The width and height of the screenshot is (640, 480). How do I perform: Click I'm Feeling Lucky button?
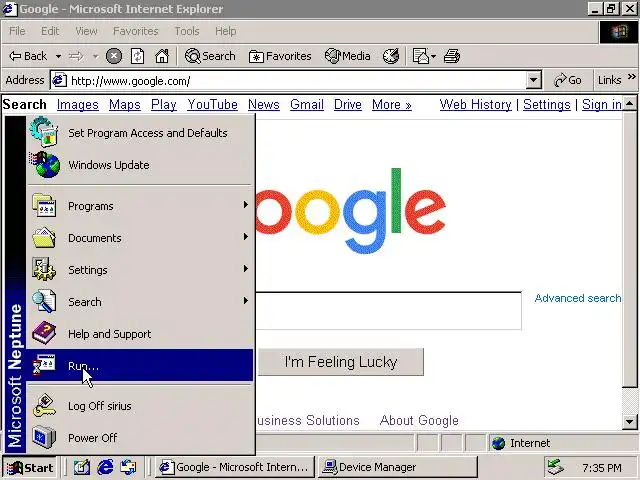coord(341,362)
